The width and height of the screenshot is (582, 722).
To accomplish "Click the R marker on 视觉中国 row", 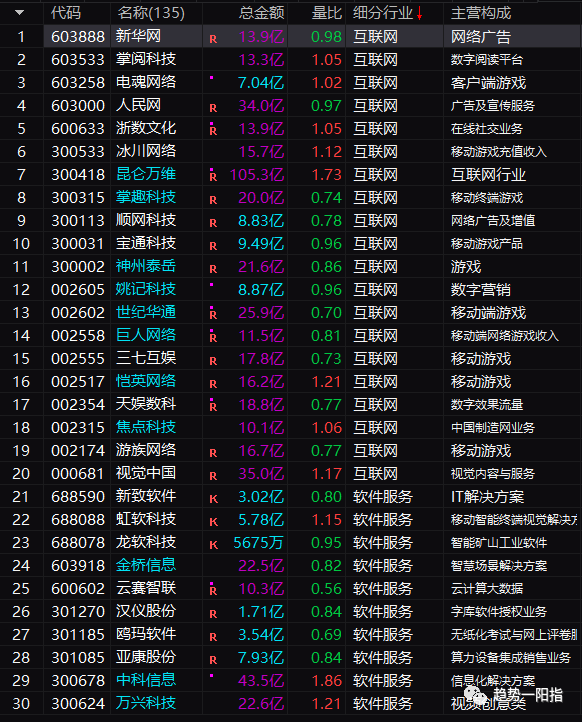I will click(213, 476).
